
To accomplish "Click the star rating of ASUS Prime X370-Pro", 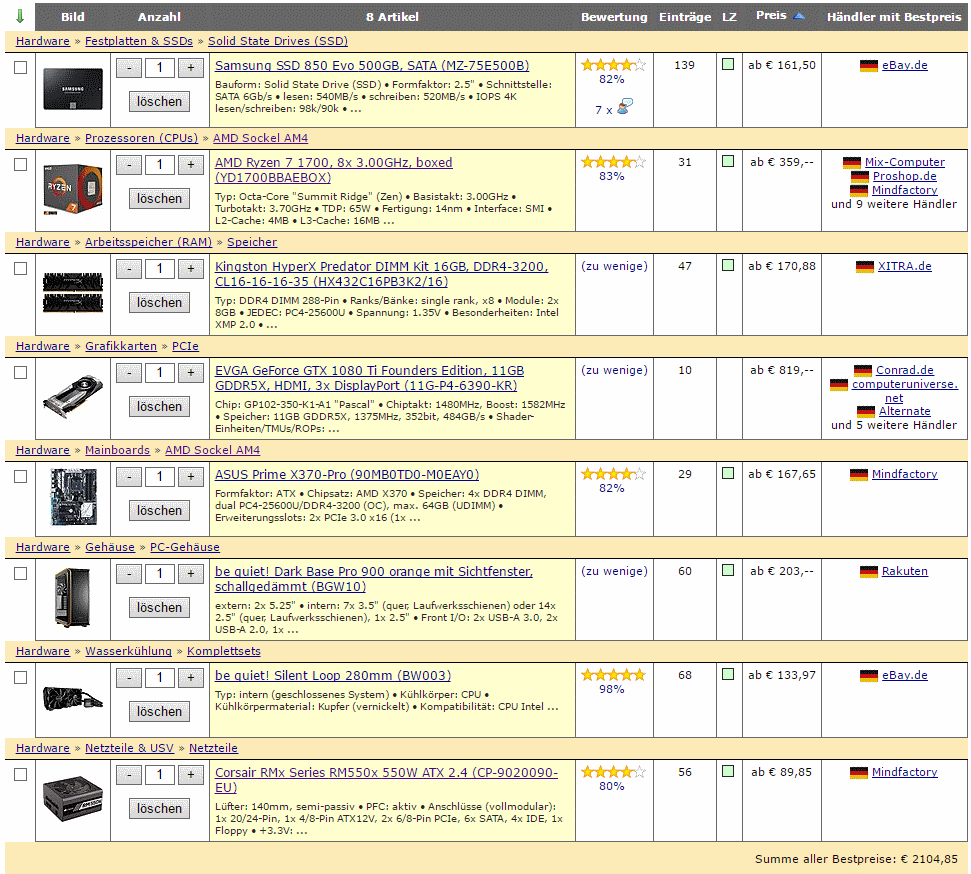I will (613, 474).
